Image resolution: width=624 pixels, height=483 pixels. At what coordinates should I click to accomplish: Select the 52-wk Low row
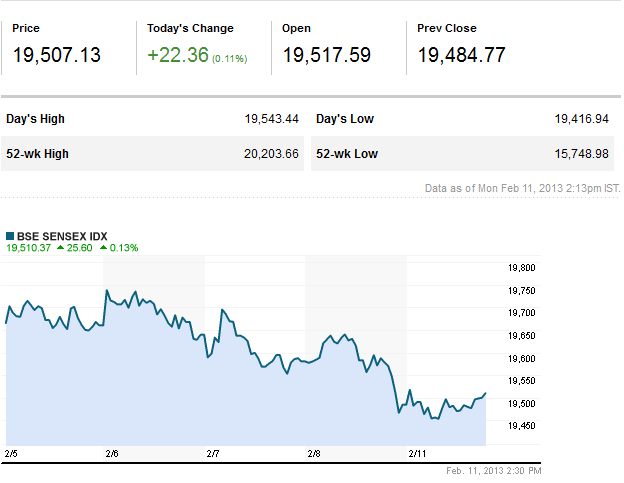point(463,154)
